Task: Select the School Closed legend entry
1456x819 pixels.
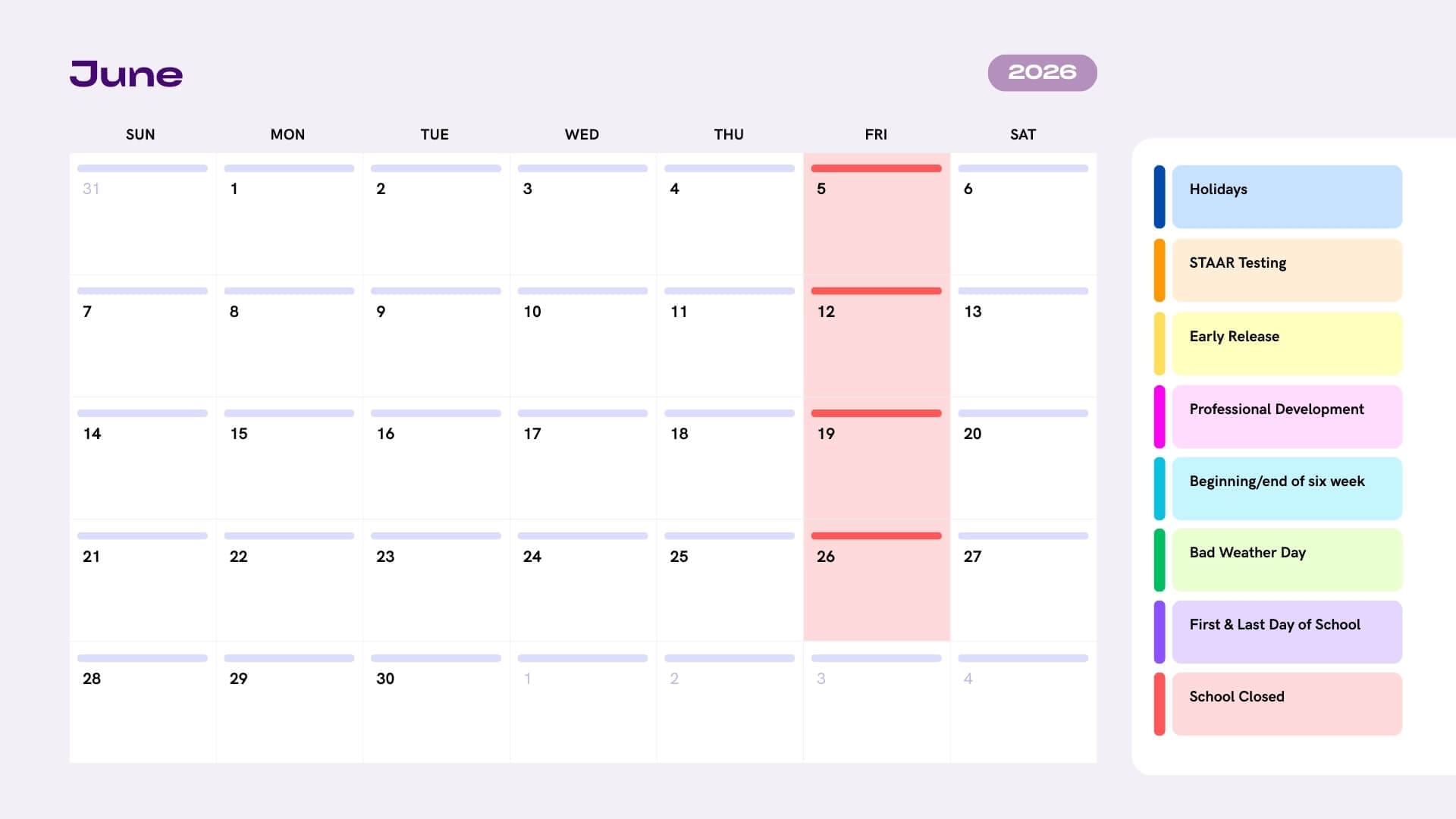Action: (x=1286, y=704)
